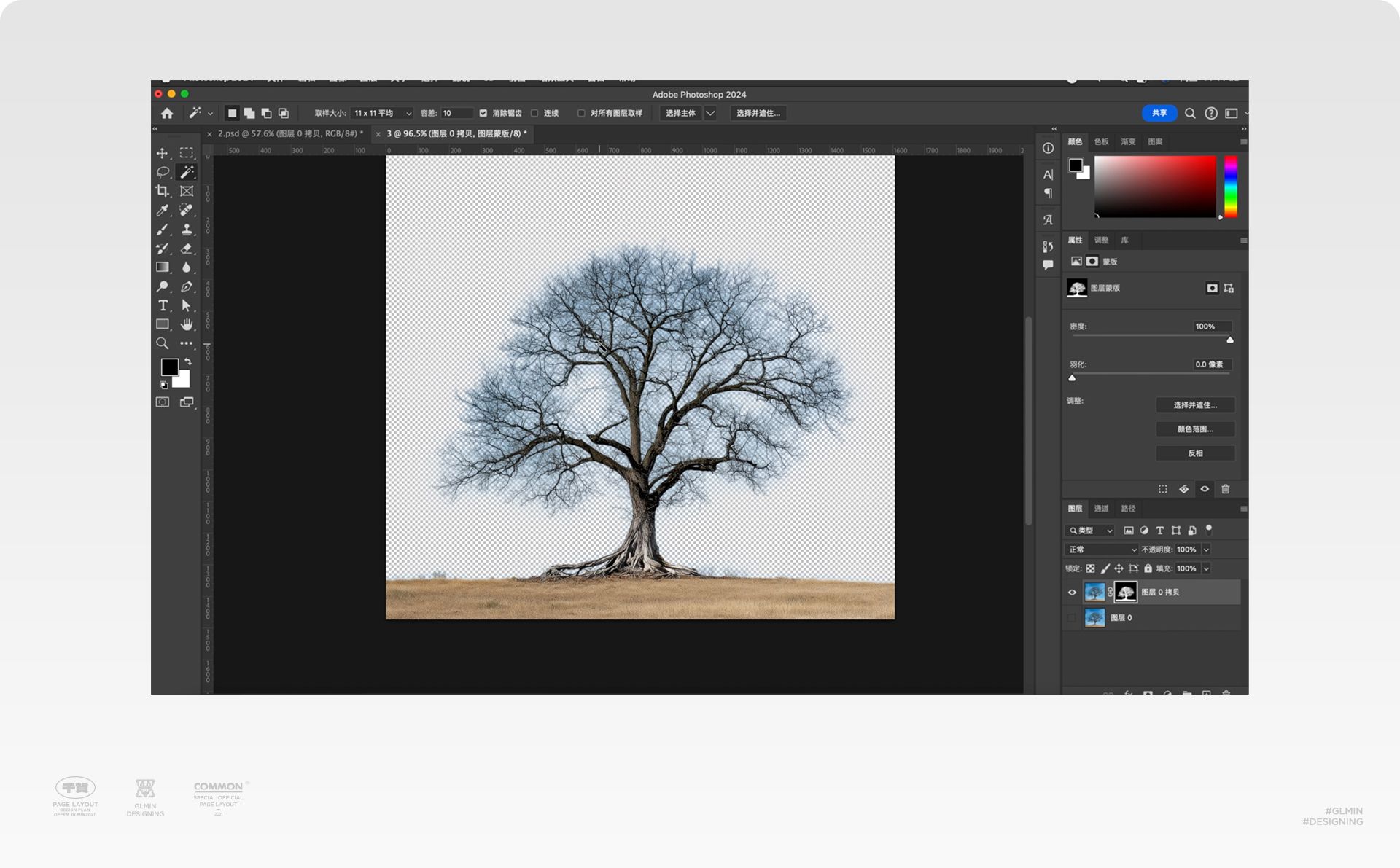Screen dimensions: 1400x868
Task: Select the Eyedropper tool
Action: click(x=162, y=210)
